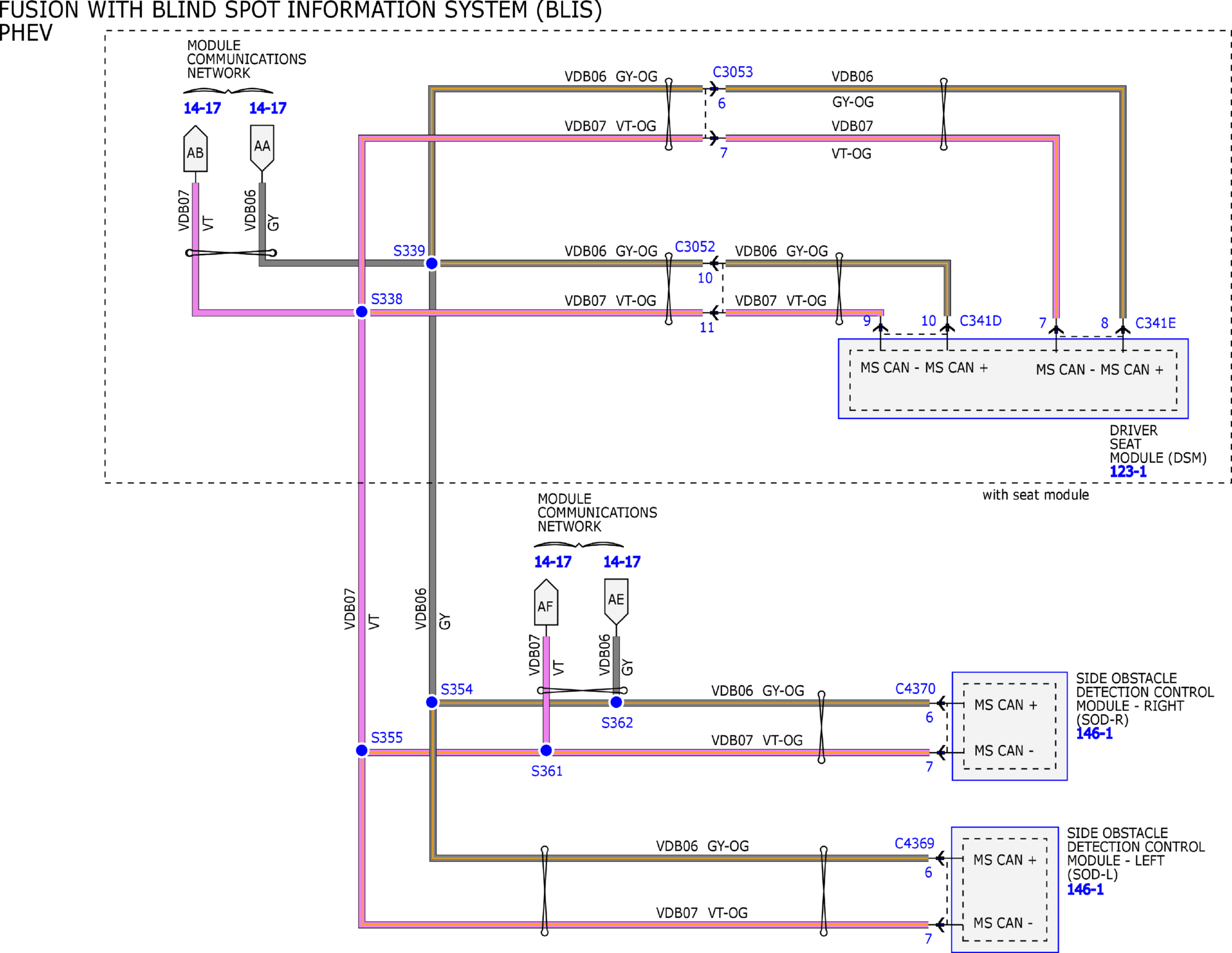
Task: Select the Side Obstacle Detection Module - Left label
Action: (1136, 854)
